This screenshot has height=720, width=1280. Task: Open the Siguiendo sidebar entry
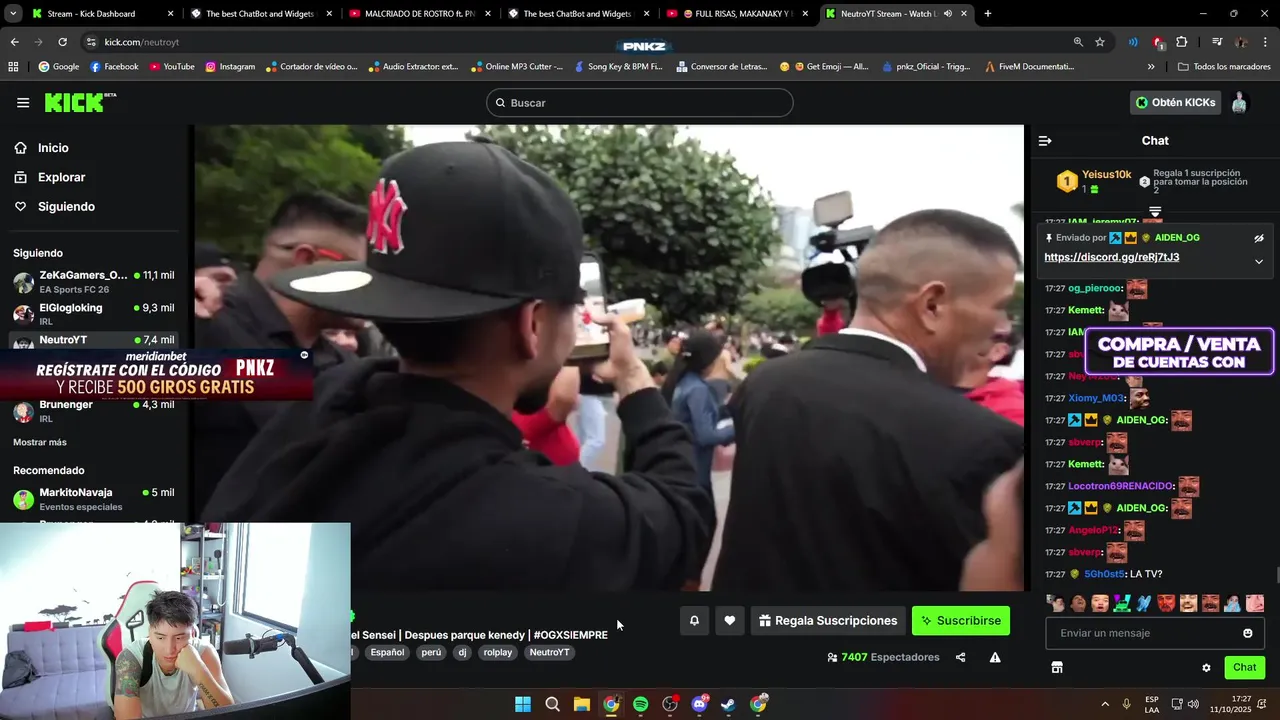pos(66,207)
